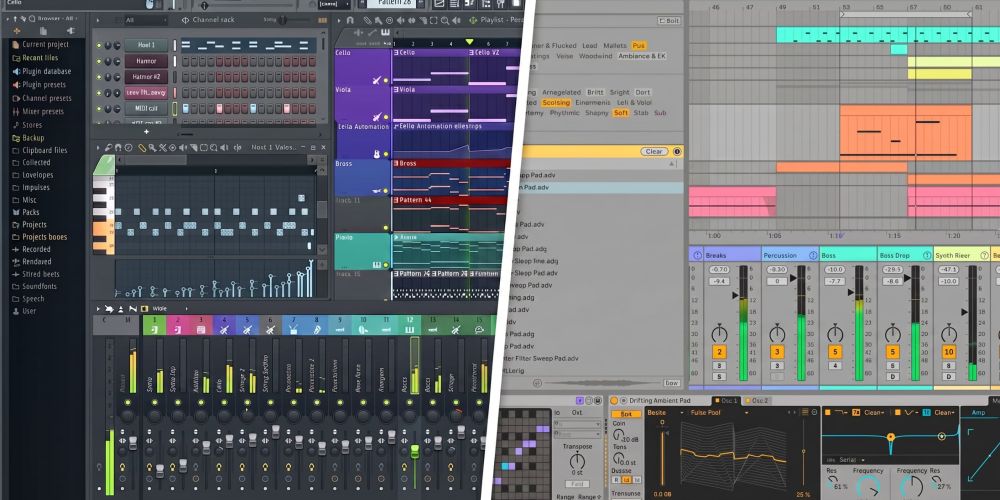Click the Percussion track circle icon in Ableton

coord(812,255)
